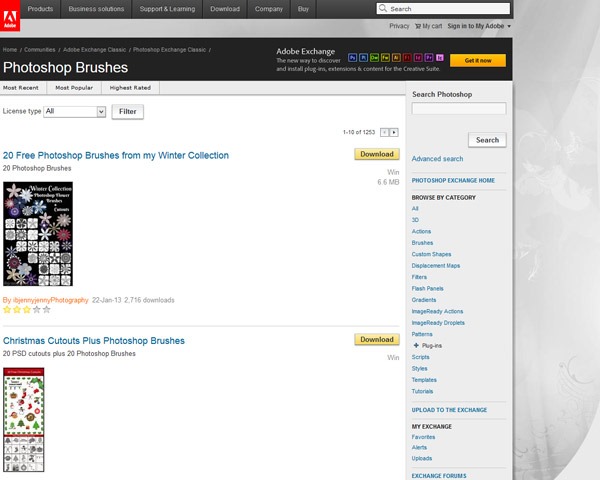The width and height of the screenshot is (600, 480).
Task: Open the Products menu
Action: (40, 9)
